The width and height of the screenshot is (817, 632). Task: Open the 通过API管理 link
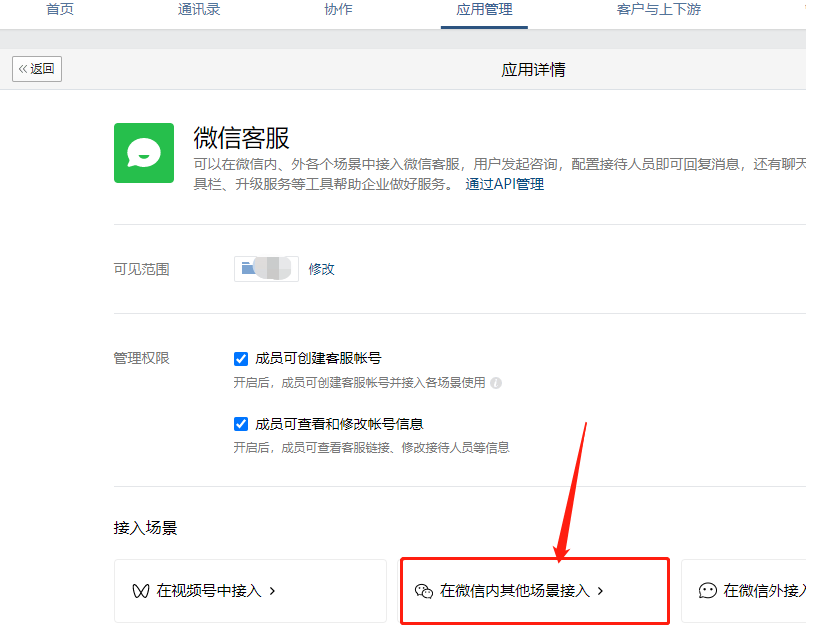click(504, 184)
